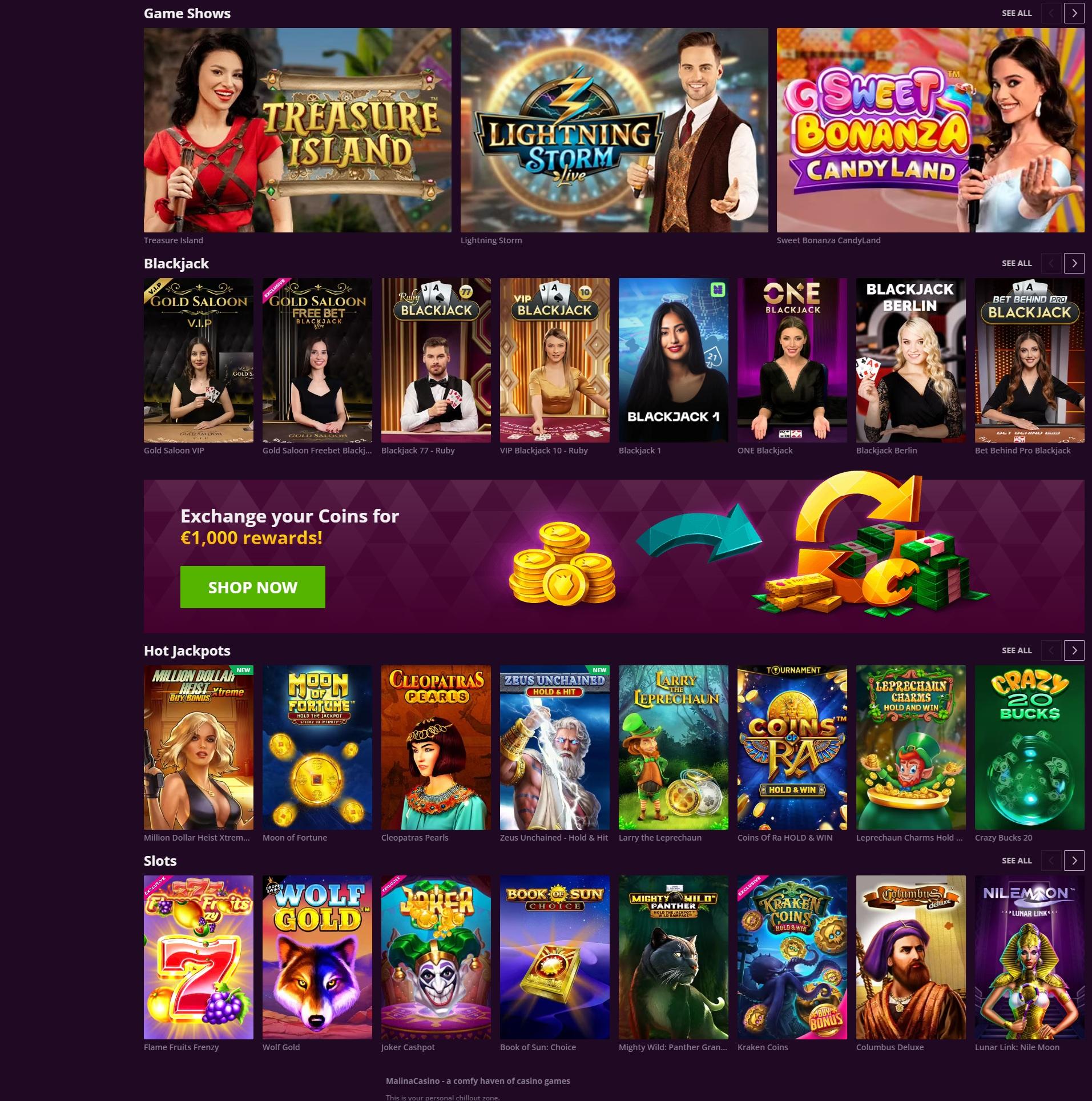Launch Coins Of Ra HOLD & WIN
This screenshot has height=1101, width=1092.
pyautogui.click(x=792, y=748)
